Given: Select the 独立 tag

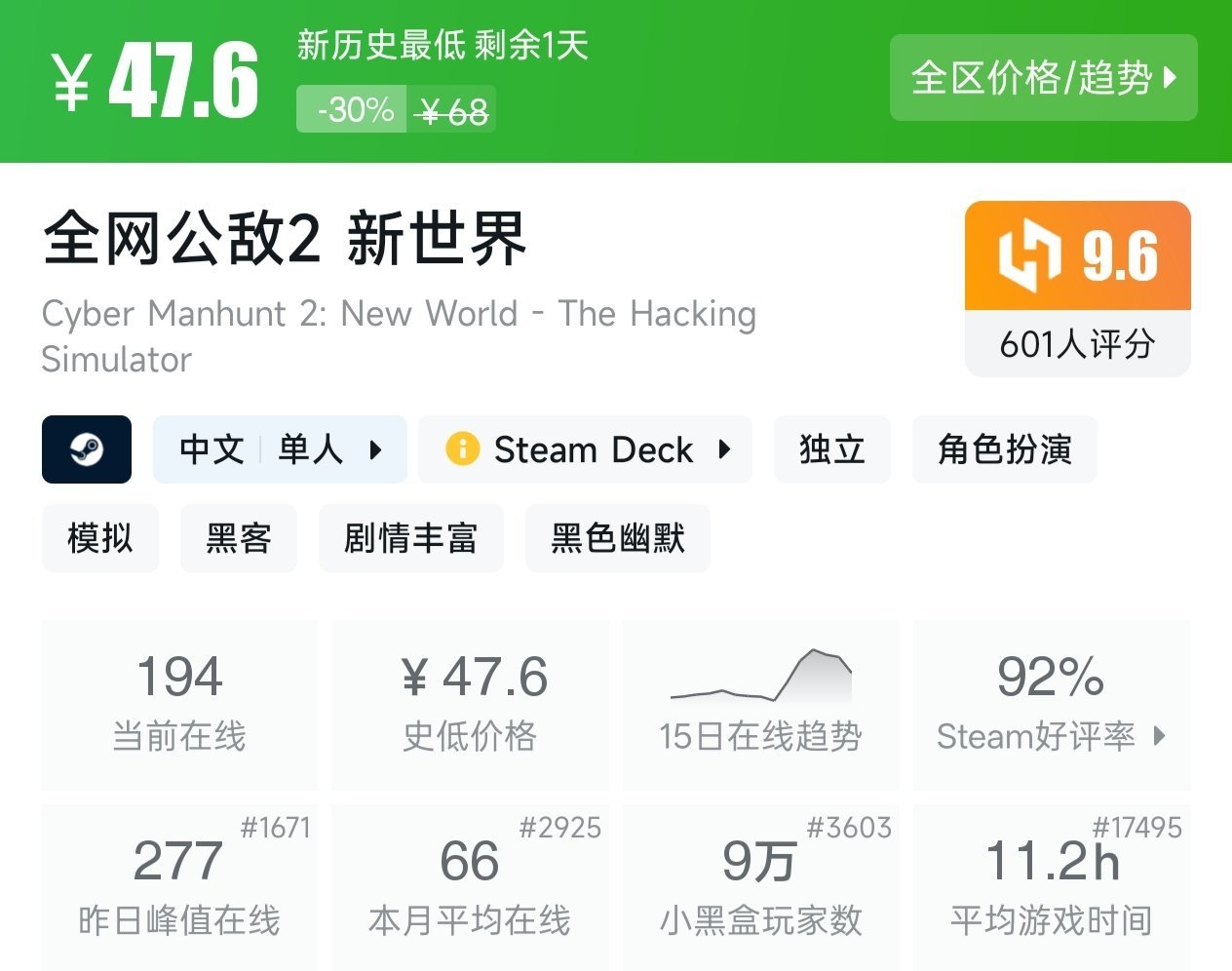Looking at the screenshot, I should coord(831,449).
